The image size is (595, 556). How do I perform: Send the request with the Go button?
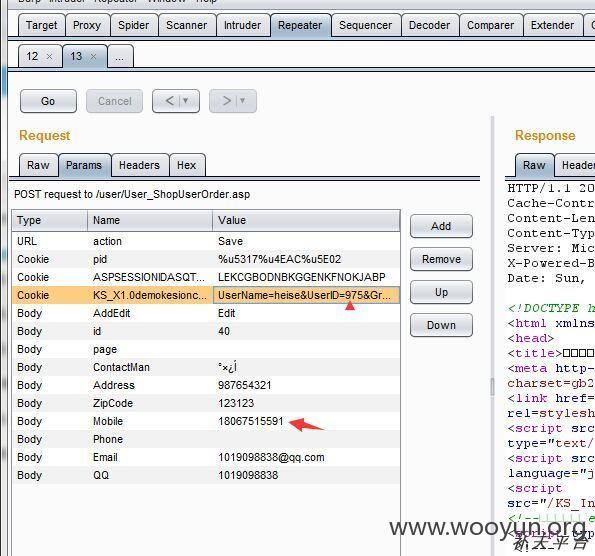pos(48,101)
